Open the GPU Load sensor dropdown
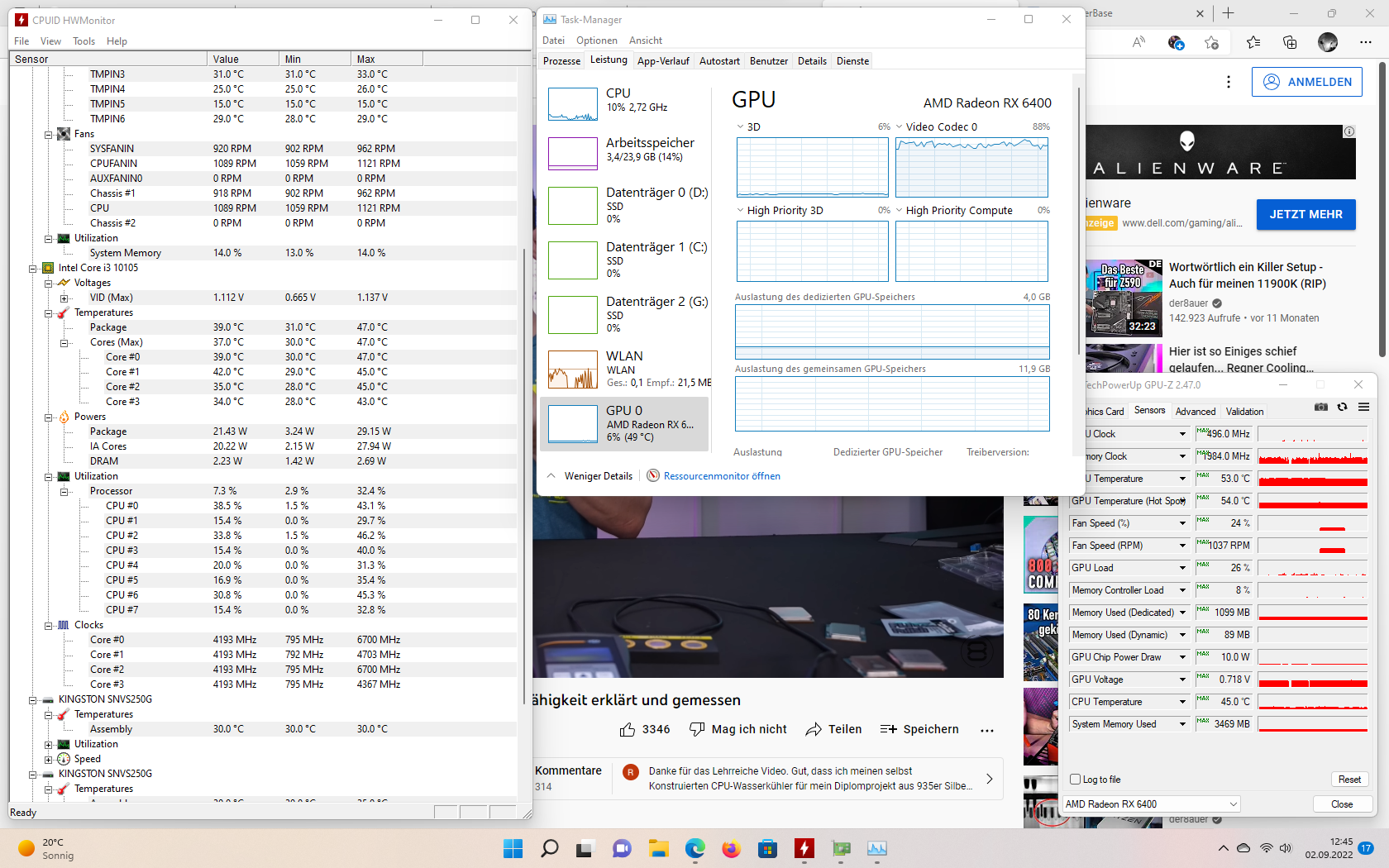The image size is (1389, 868). [1182, 568]
